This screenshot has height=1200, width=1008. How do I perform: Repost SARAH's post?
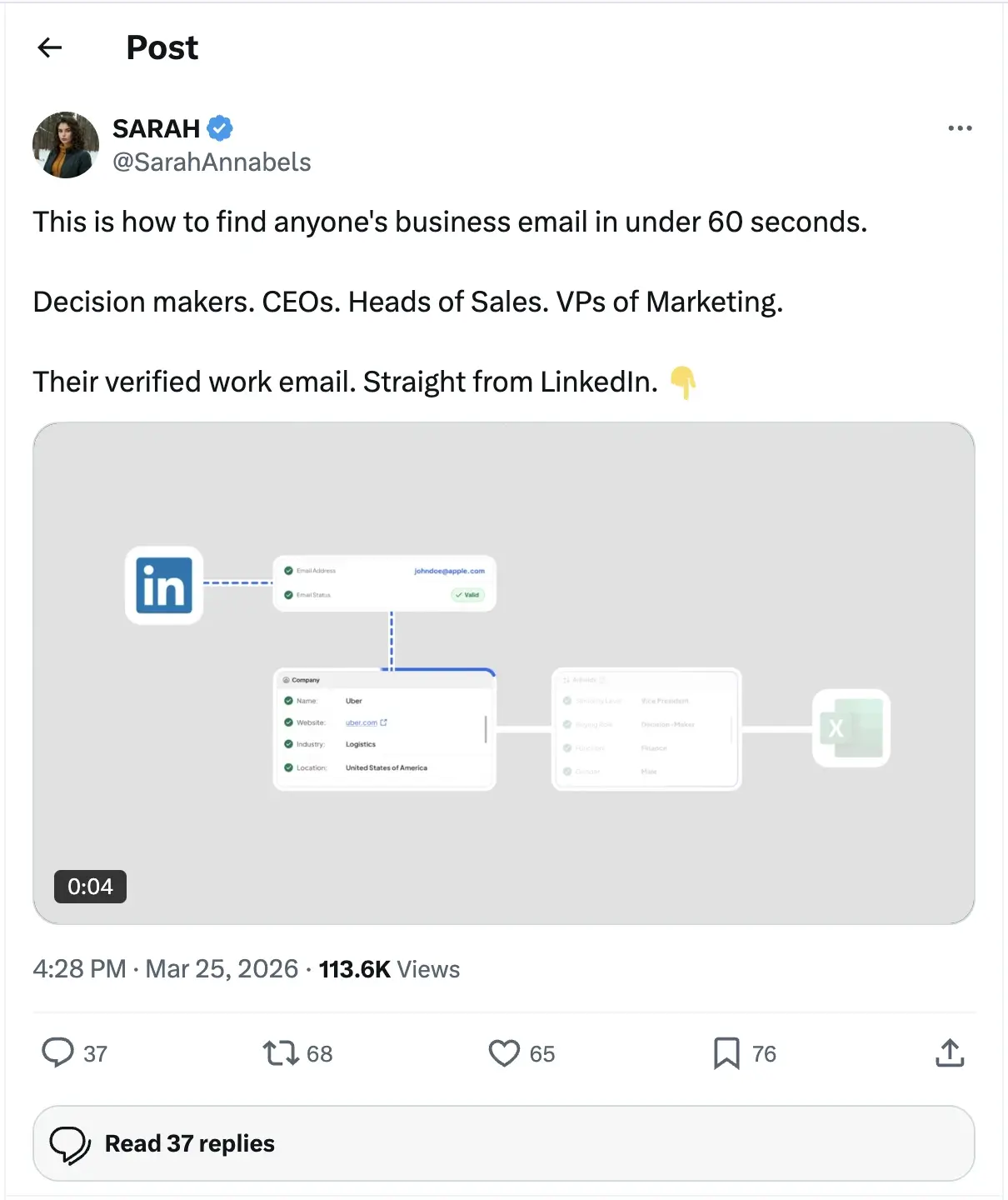(280, 1052)
